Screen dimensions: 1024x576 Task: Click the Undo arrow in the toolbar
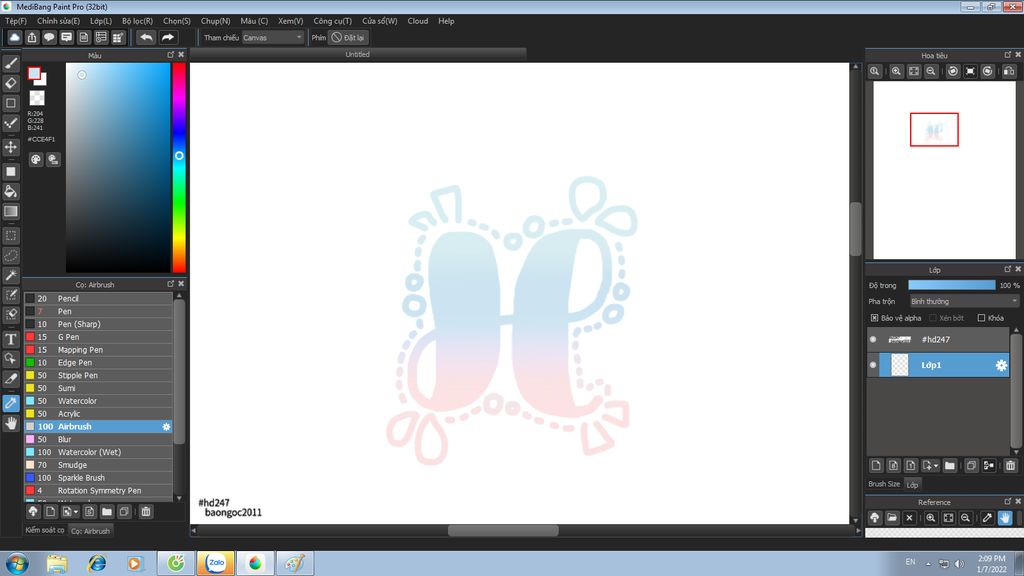point(146,37)
